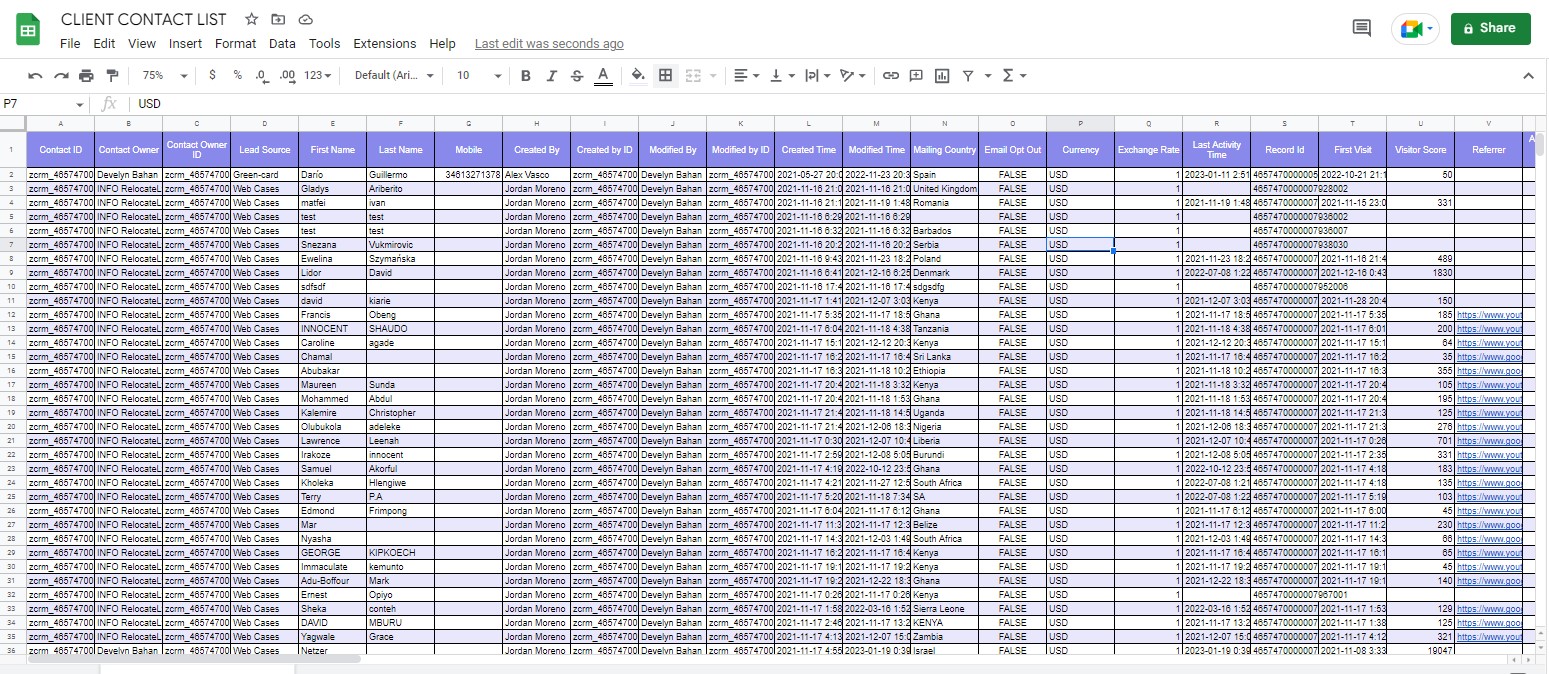Toggle strikethrough formatting
The width and height of the screenshot is (1549, 674).
577,76
